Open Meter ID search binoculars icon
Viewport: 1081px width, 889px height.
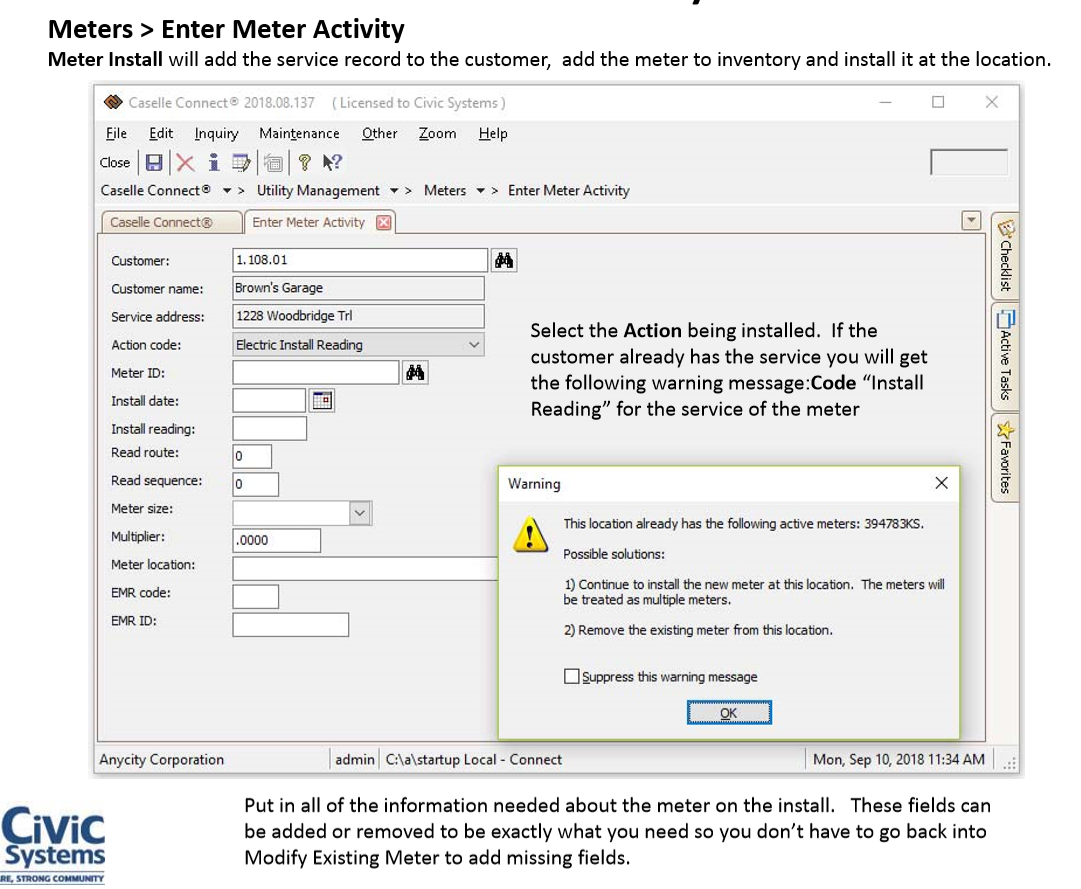(415, 373)
